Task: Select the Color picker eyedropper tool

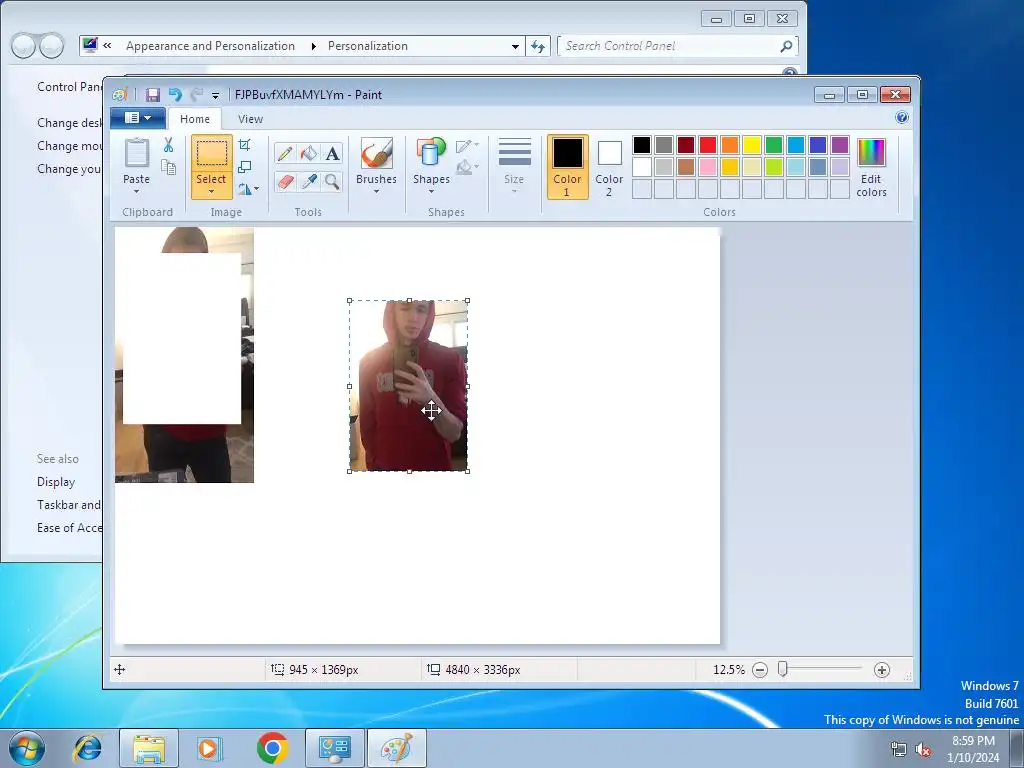Action: 308,181
